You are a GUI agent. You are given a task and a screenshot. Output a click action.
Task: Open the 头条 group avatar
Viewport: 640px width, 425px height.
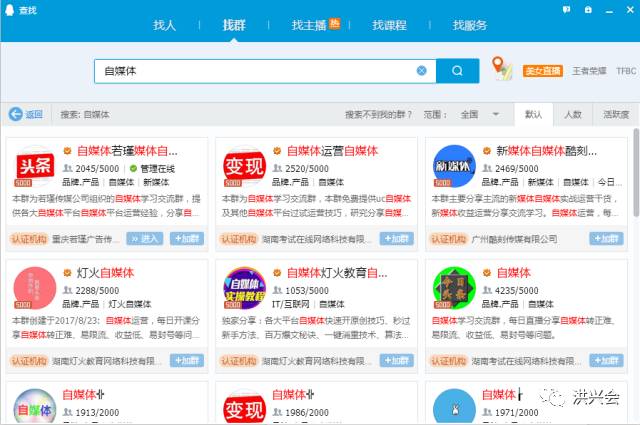35,166
